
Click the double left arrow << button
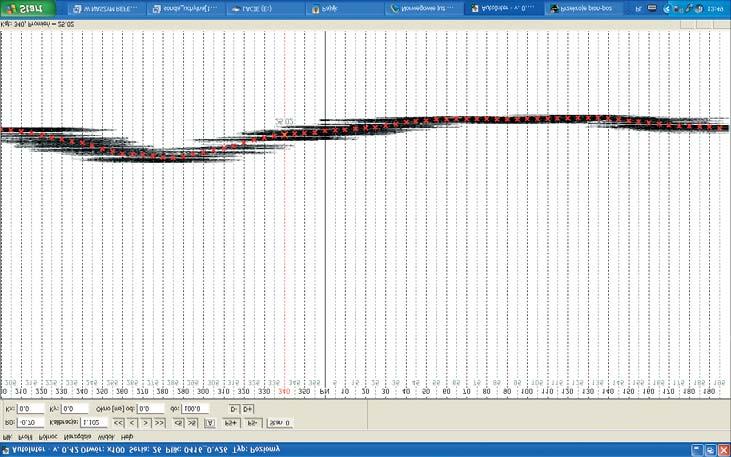[x=119, y=423]
